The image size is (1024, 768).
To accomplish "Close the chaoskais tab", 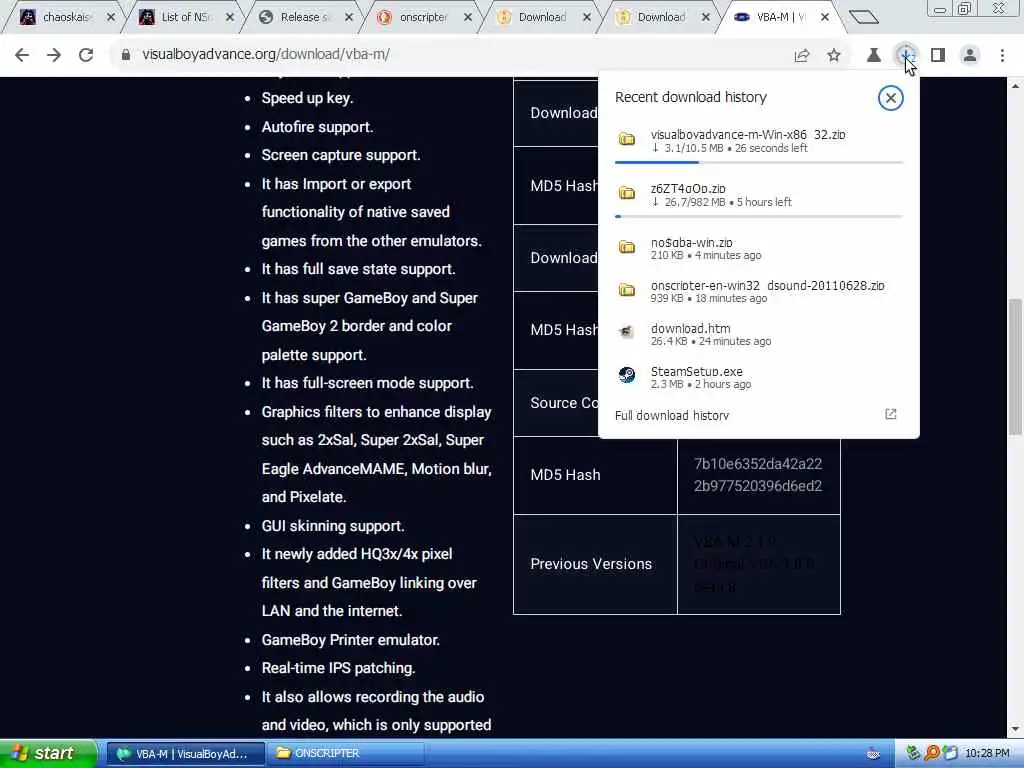I will click(110, 18).
